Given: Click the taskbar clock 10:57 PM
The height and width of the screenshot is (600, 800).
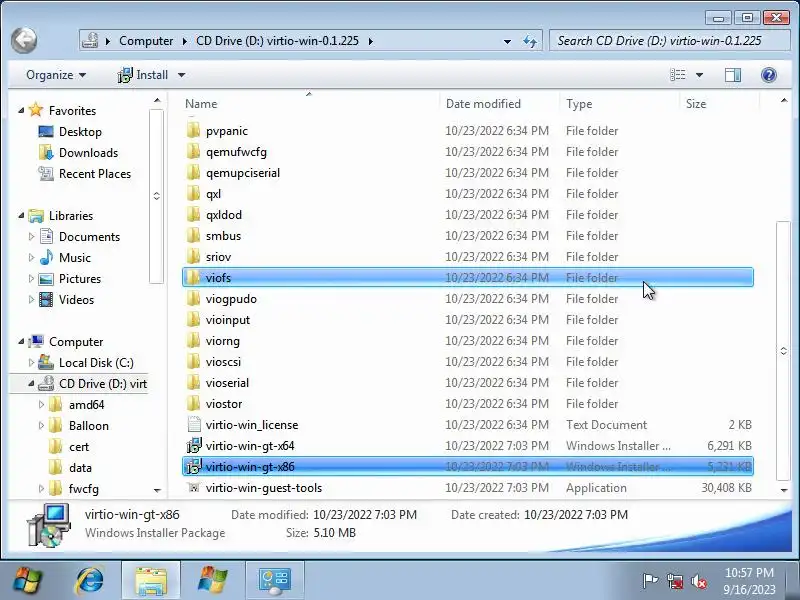Looking at the screenshot, I should (x=749, y=572).
